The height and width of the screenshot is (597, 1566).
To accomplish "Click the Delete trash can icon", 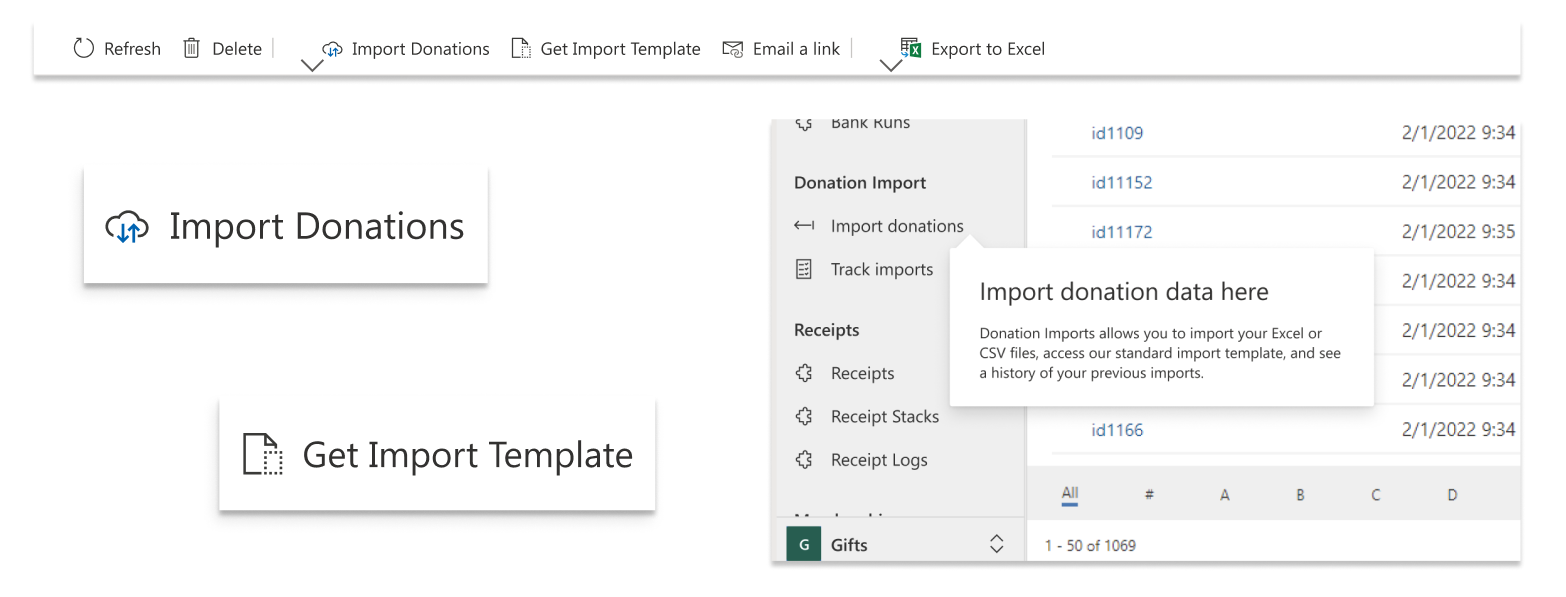I will (191, 49).
